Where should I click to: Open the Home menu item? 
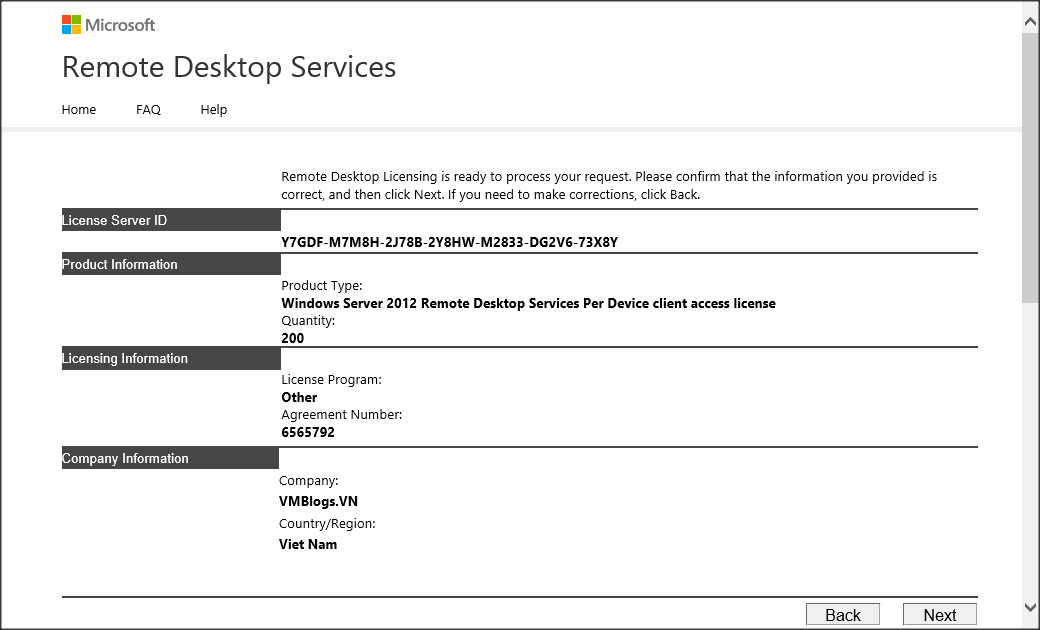[79, 110]
